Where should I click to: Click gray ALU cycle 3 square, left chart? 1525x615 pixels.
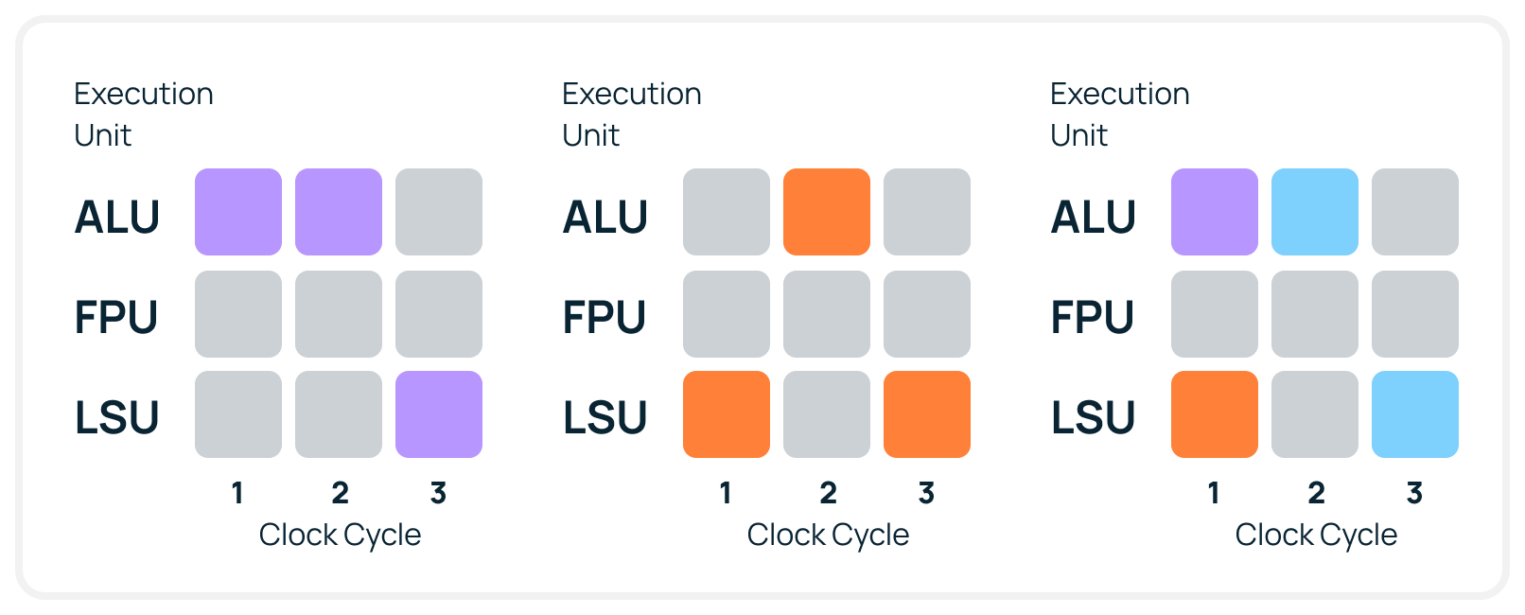(x=438, y=212)
